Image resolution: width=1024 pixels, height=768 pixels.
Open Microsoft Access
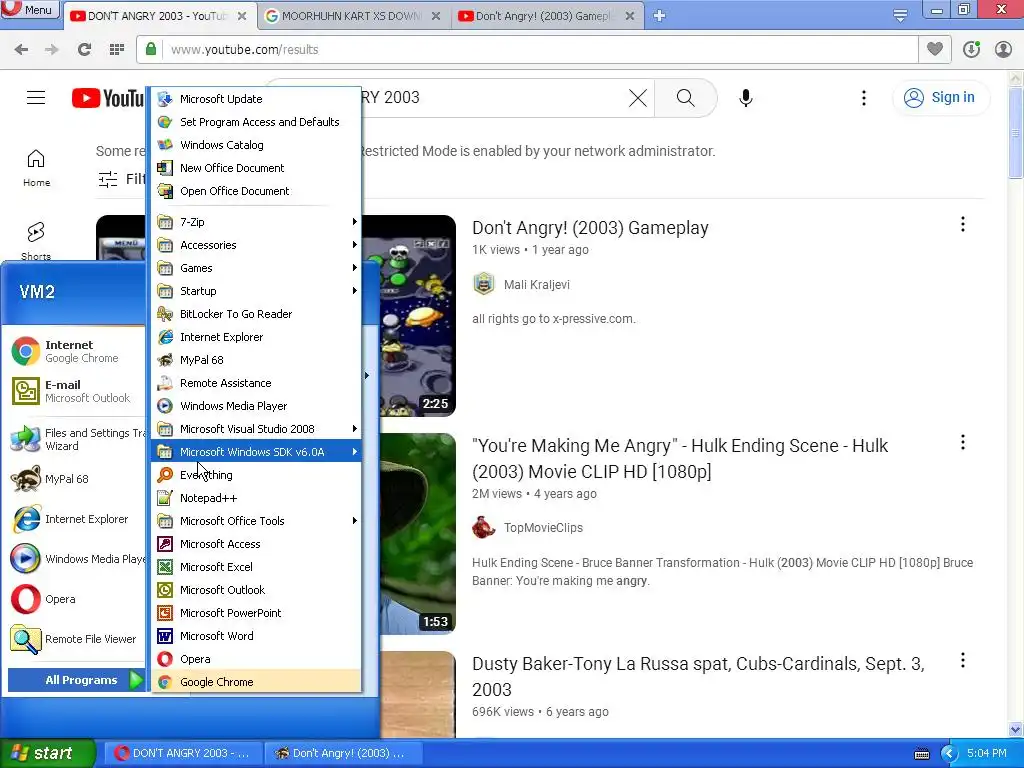click(x=256, y=543)
